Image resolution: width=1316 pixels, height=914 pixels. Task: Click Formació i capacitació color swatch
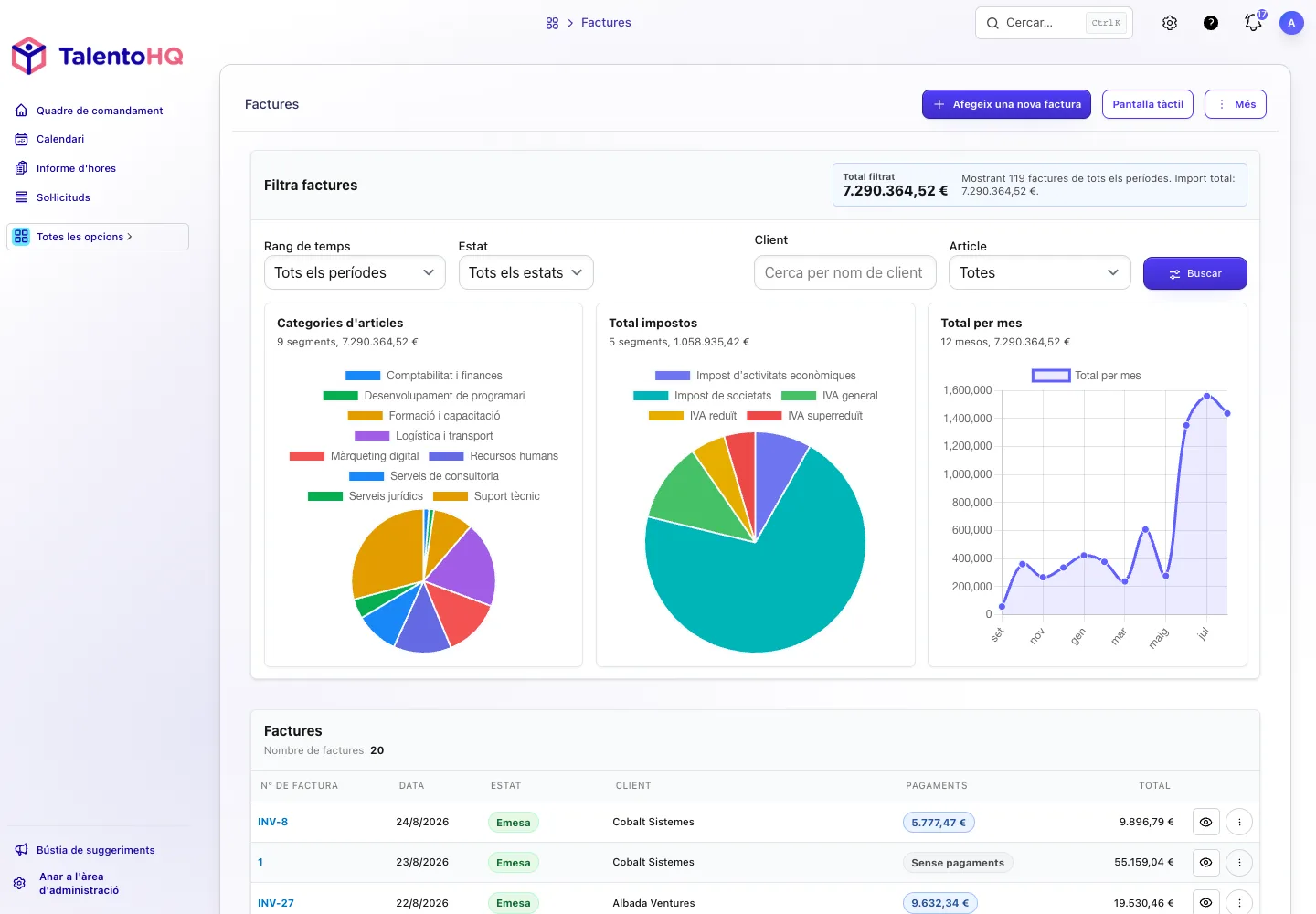point(366,416)
